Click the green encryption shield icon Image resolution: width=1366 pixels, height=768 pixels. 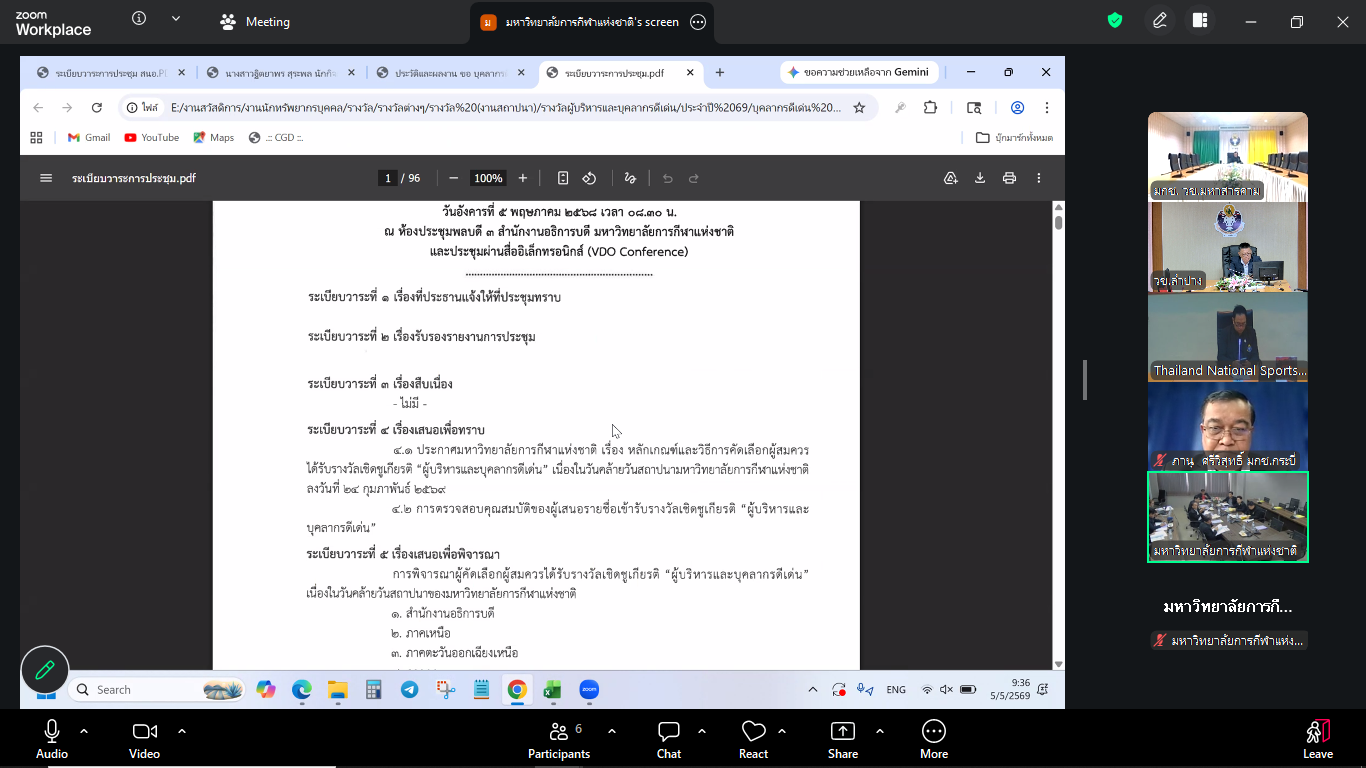[x=1115, y=20]
